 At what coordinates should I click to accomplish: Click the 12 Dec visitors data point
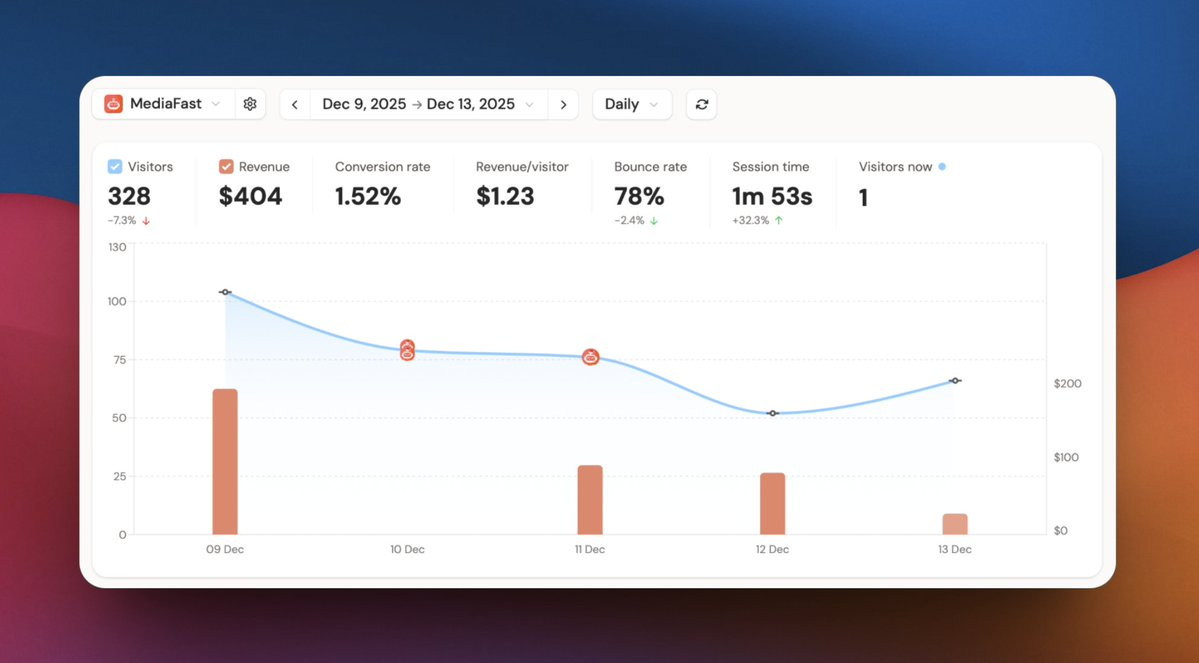tap(772, 413)
